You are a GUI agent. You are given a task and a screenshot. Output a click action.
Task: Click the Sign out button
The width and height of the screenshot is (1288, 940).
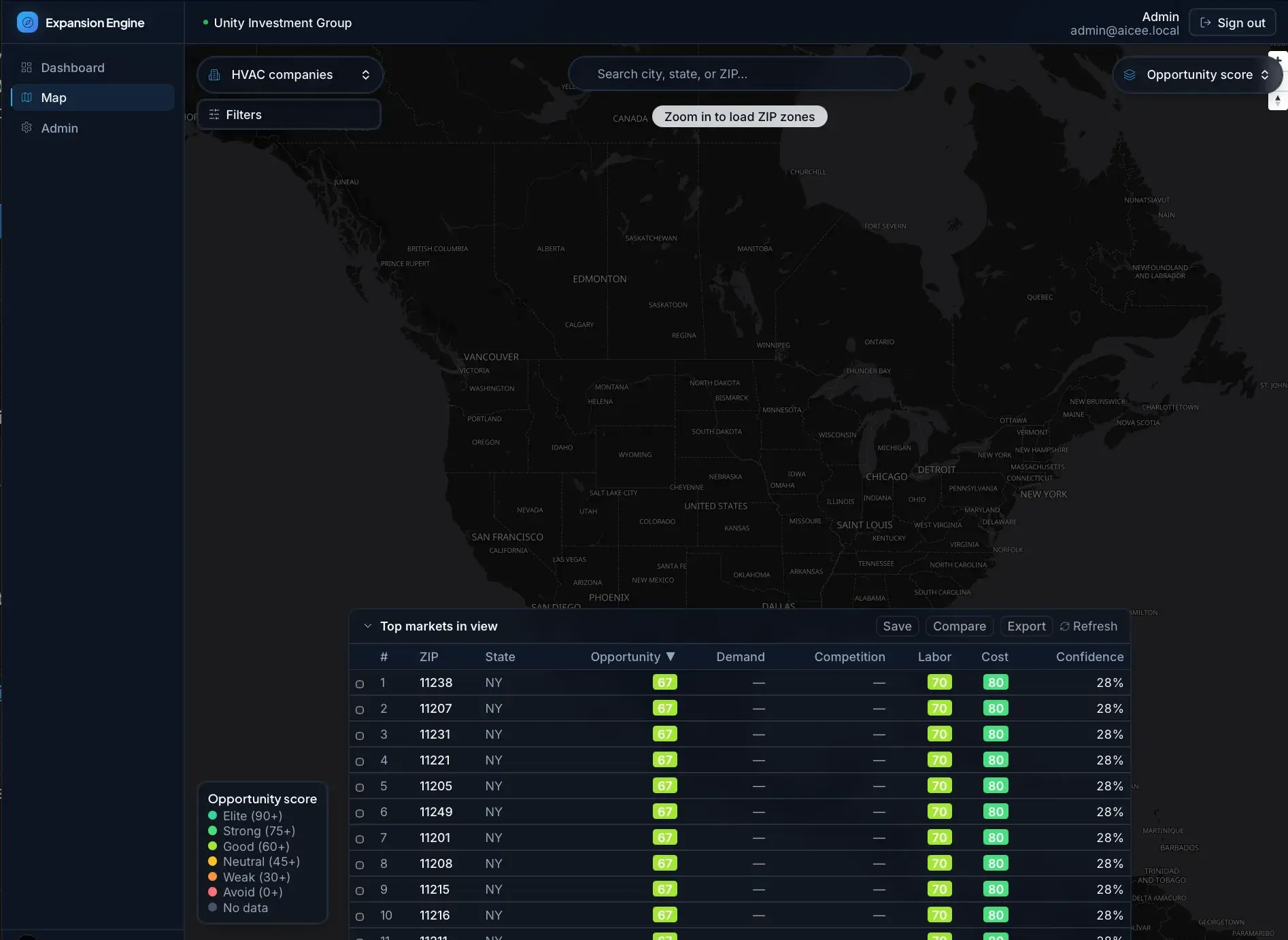pos(1232,22)
